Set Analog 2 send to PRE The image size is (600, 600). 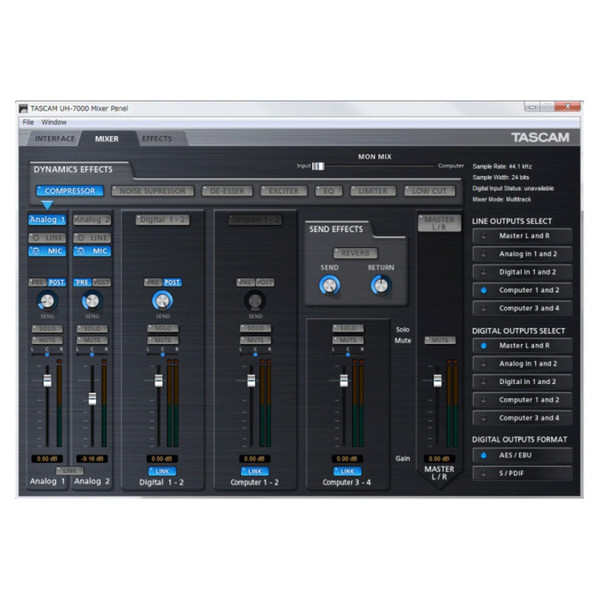click(82, 282)
